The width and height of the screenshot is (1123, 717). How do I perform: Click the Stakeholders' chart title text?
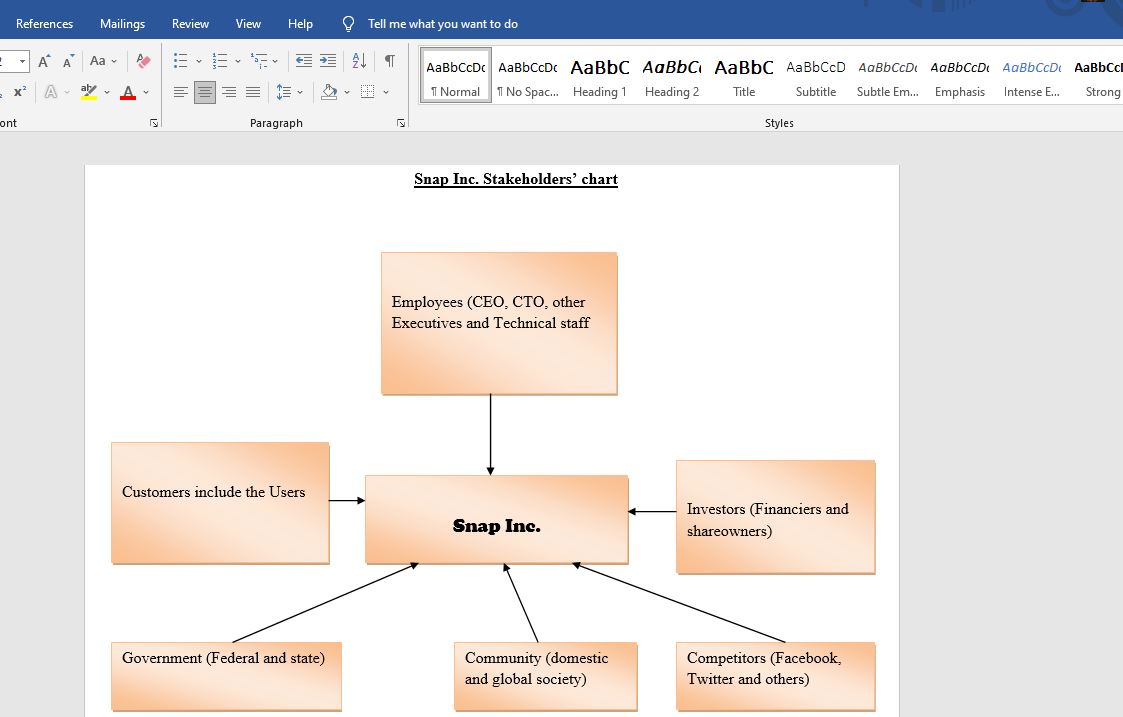coord(516,179)
